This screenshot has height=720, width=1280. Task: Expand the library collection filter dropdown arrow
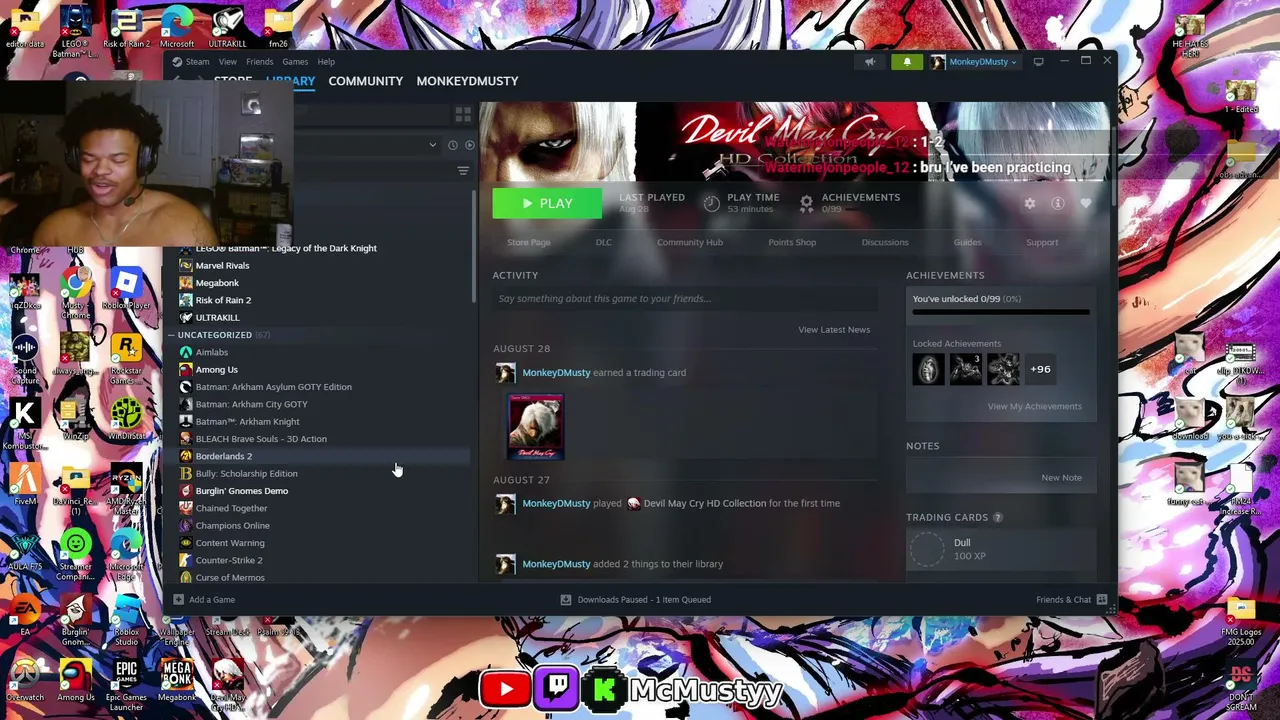432,145
